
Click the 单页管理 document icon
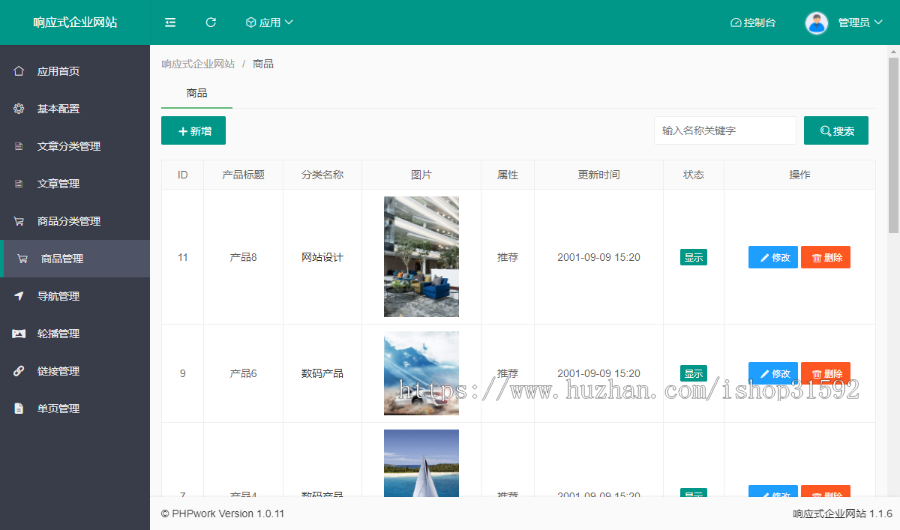pyautogui.click(x=19, y=409)
